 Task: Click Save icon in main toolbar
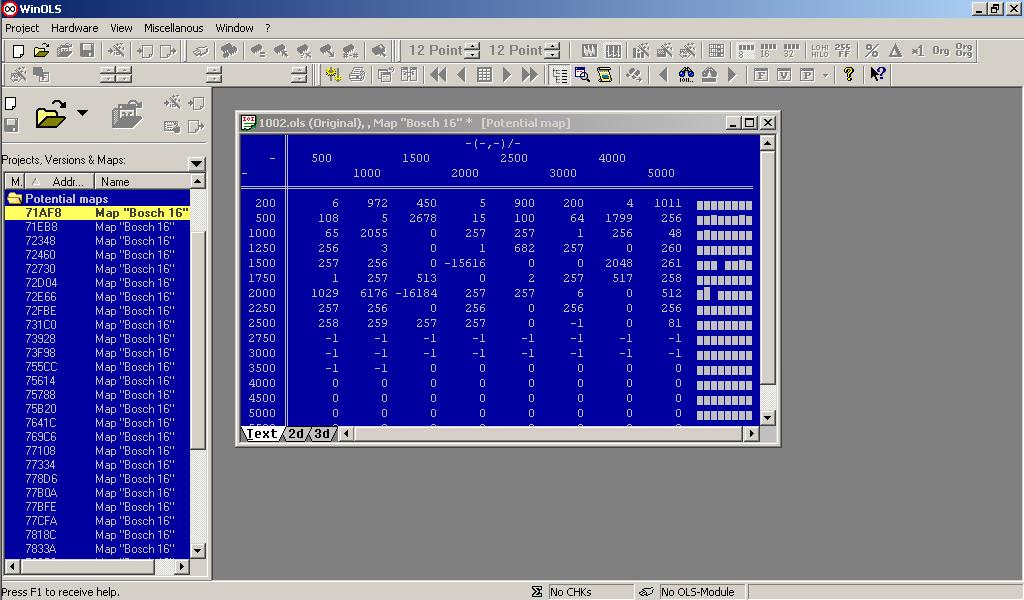point(87,50)
